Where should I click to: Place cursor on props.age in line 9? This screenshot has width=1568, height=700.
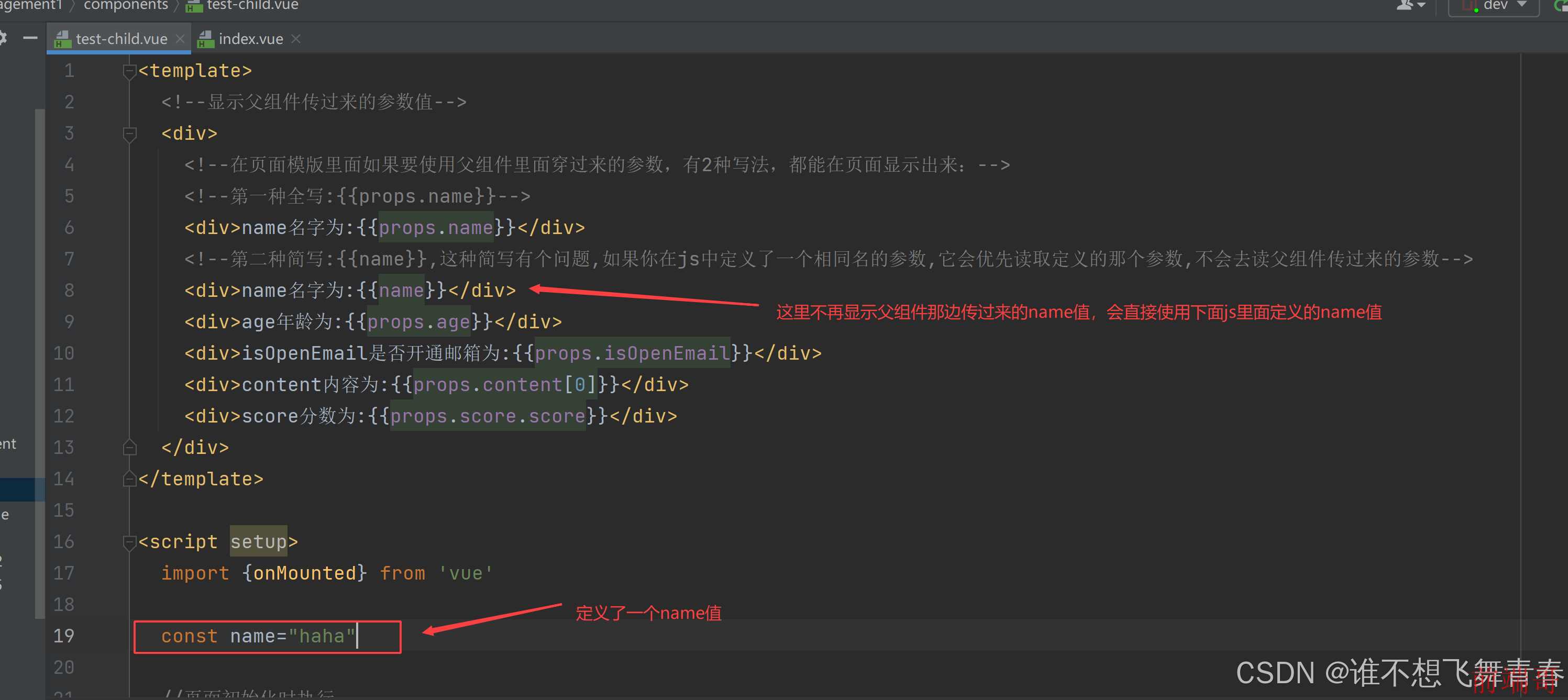point(418,322)
